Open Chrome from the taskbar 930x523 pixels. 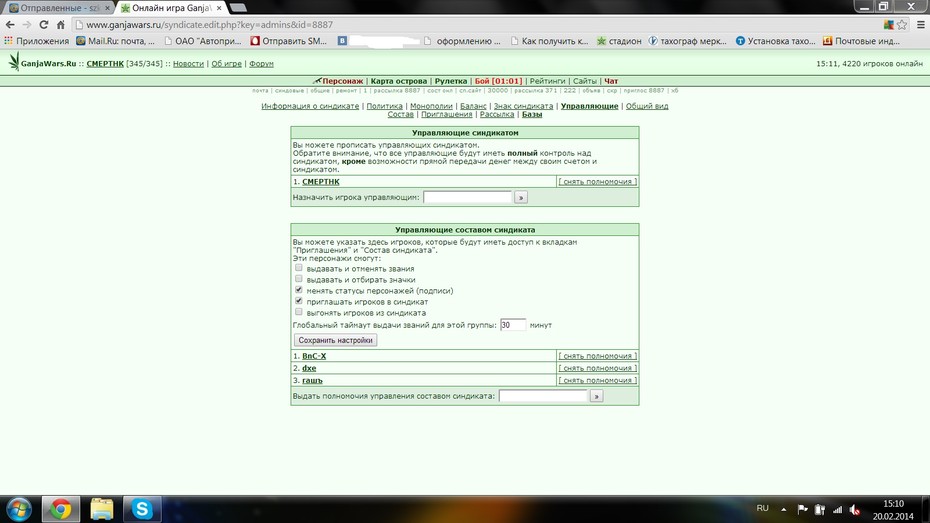coord(60,509)
